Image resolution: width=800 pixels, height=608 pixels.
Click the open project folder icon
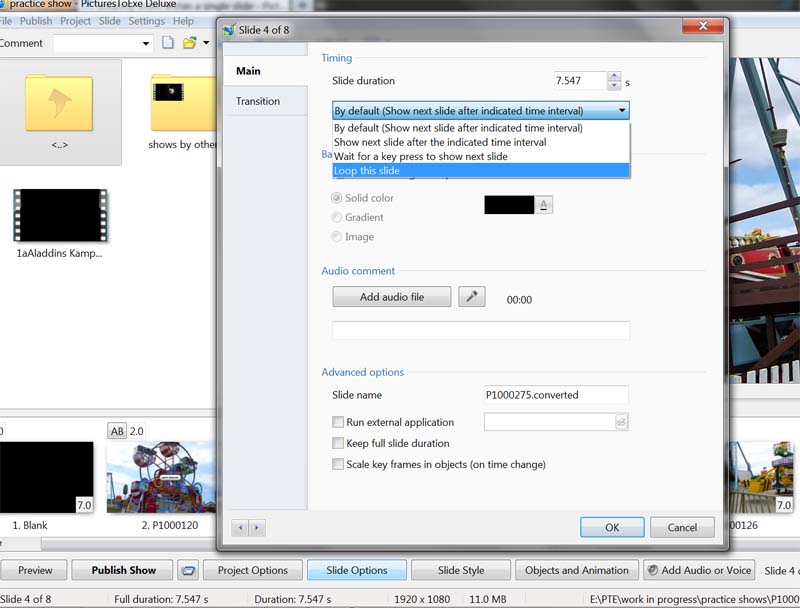pos(189,43)
